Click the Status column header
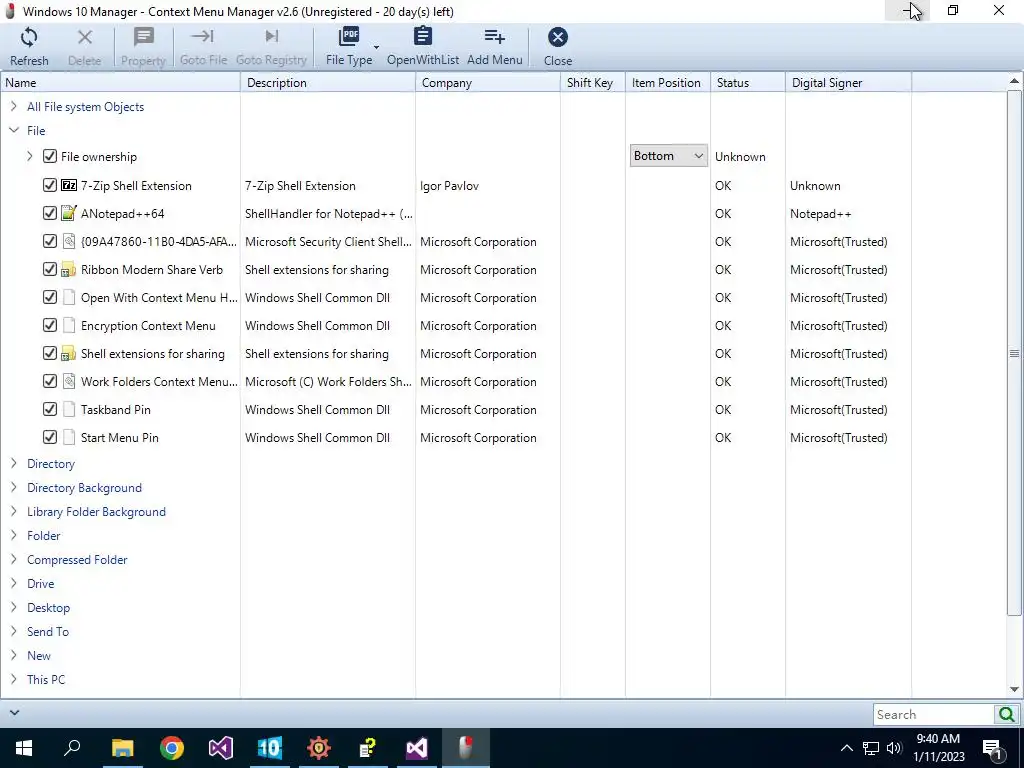The image size is (1024, 768). (748, 83)
